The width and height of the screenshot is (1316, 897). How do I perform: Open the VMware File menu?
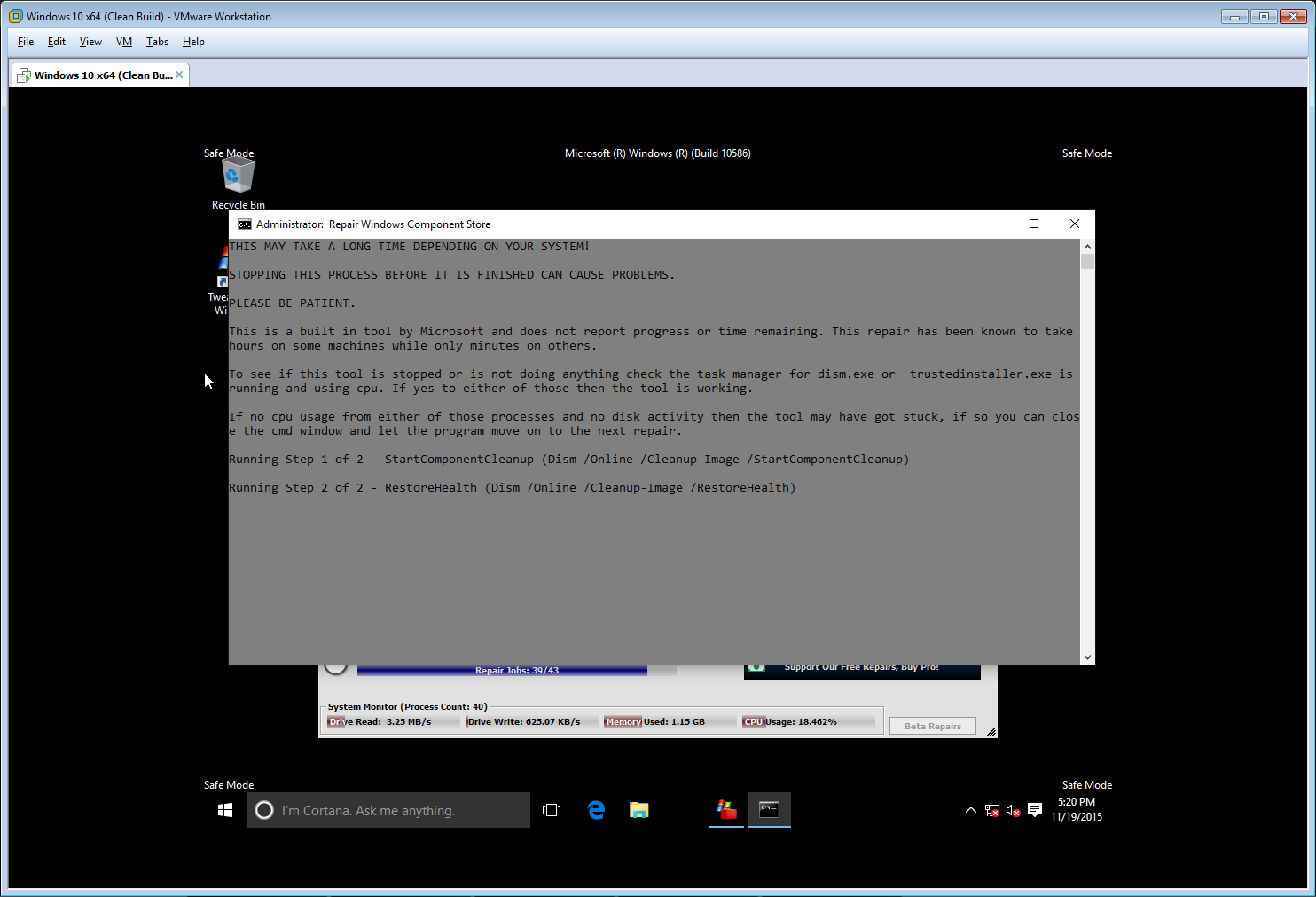26,42
